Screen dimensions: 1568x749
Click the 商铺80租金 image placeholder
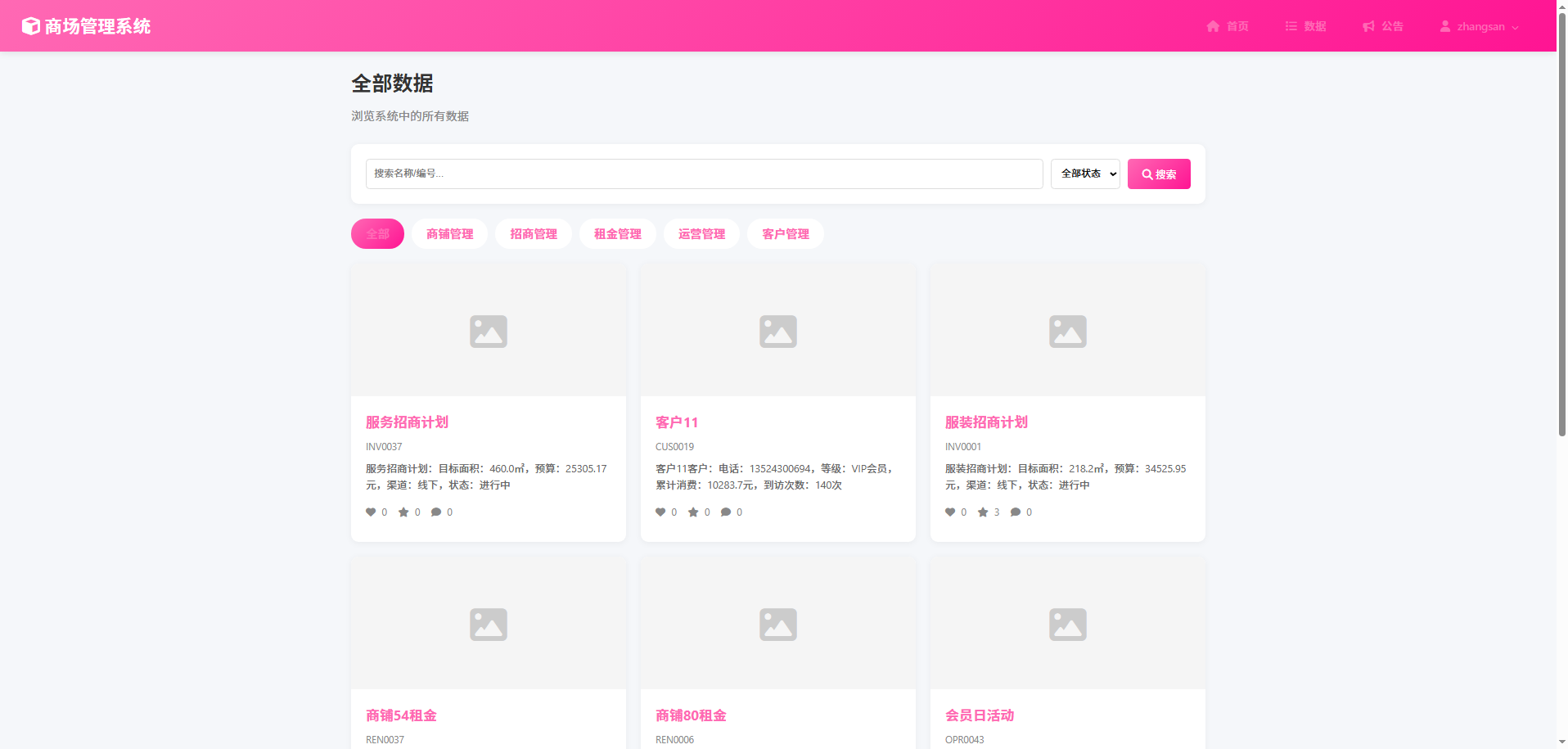coord(778,624)
